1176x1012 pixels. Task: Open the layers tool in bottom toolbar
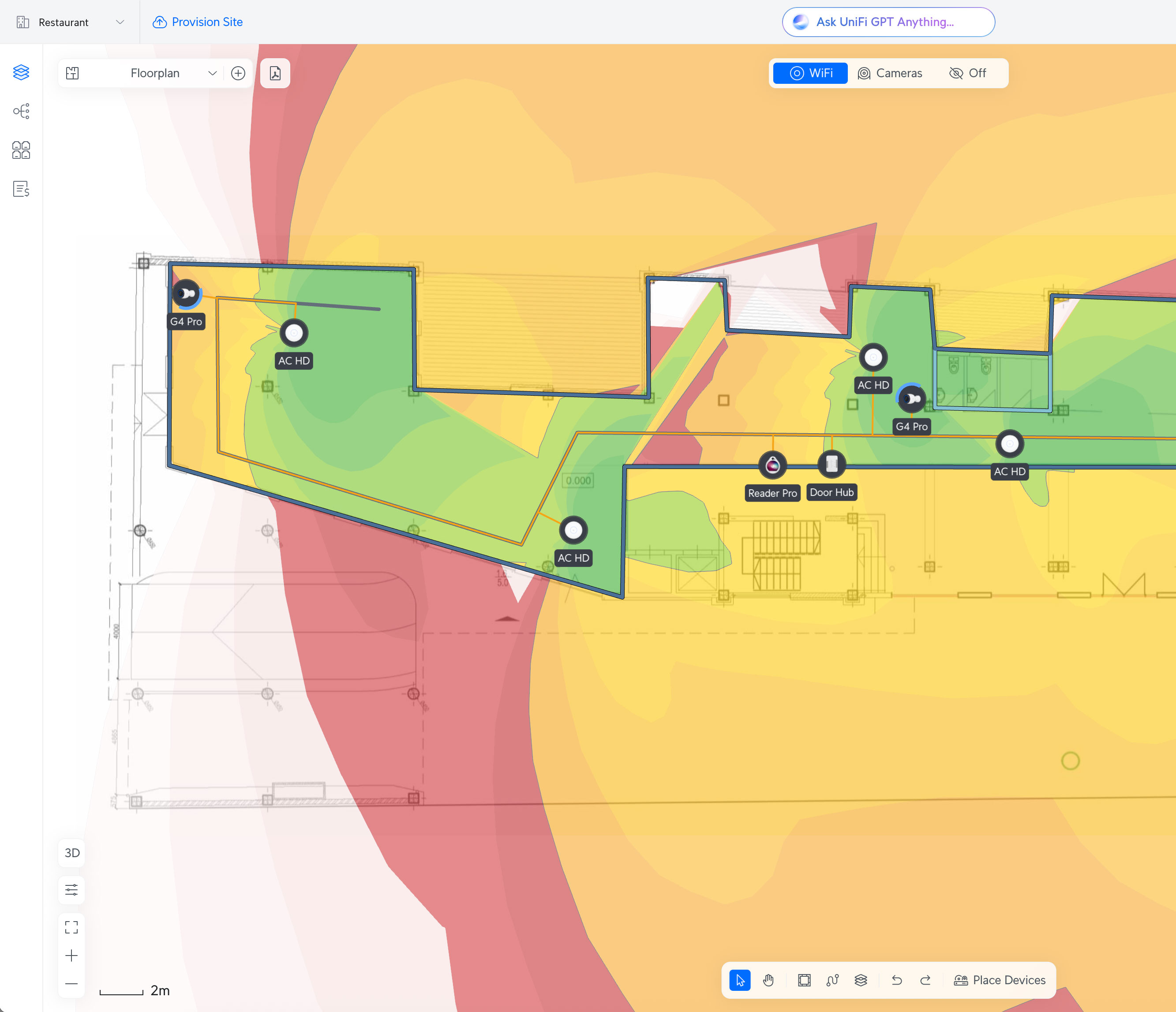[861, 980]
